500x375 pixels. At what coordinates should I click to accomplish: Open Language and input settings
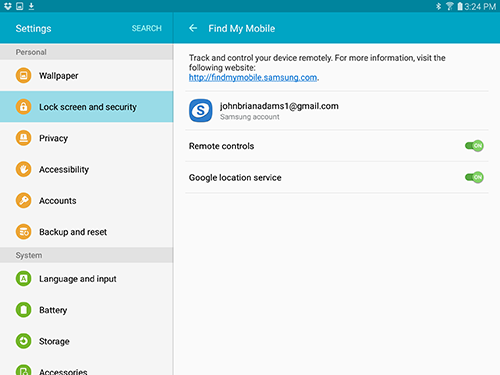(87, 279)
